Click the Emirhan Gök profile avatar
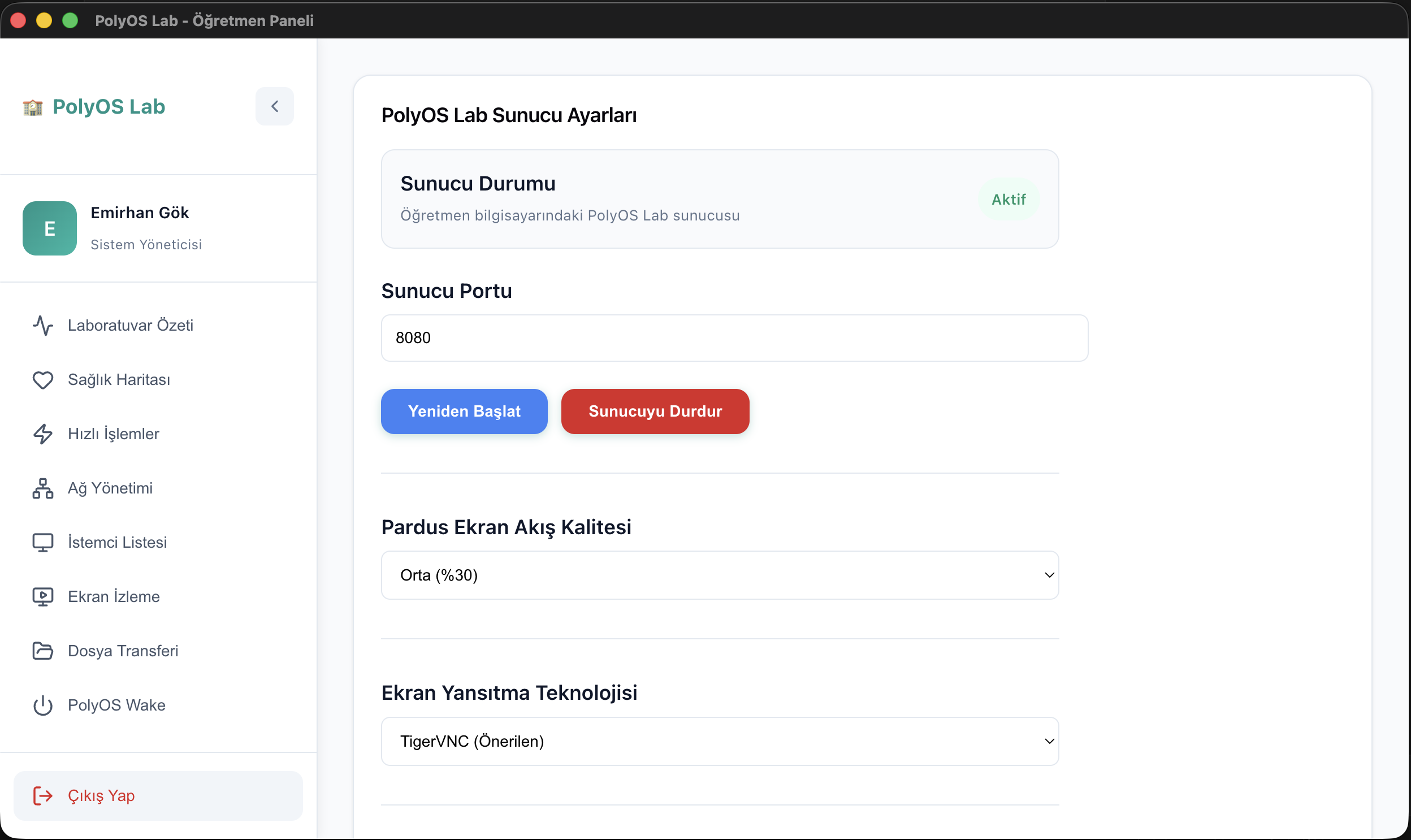This screenshot has height=840, width=1411. (x=50, y=229)
